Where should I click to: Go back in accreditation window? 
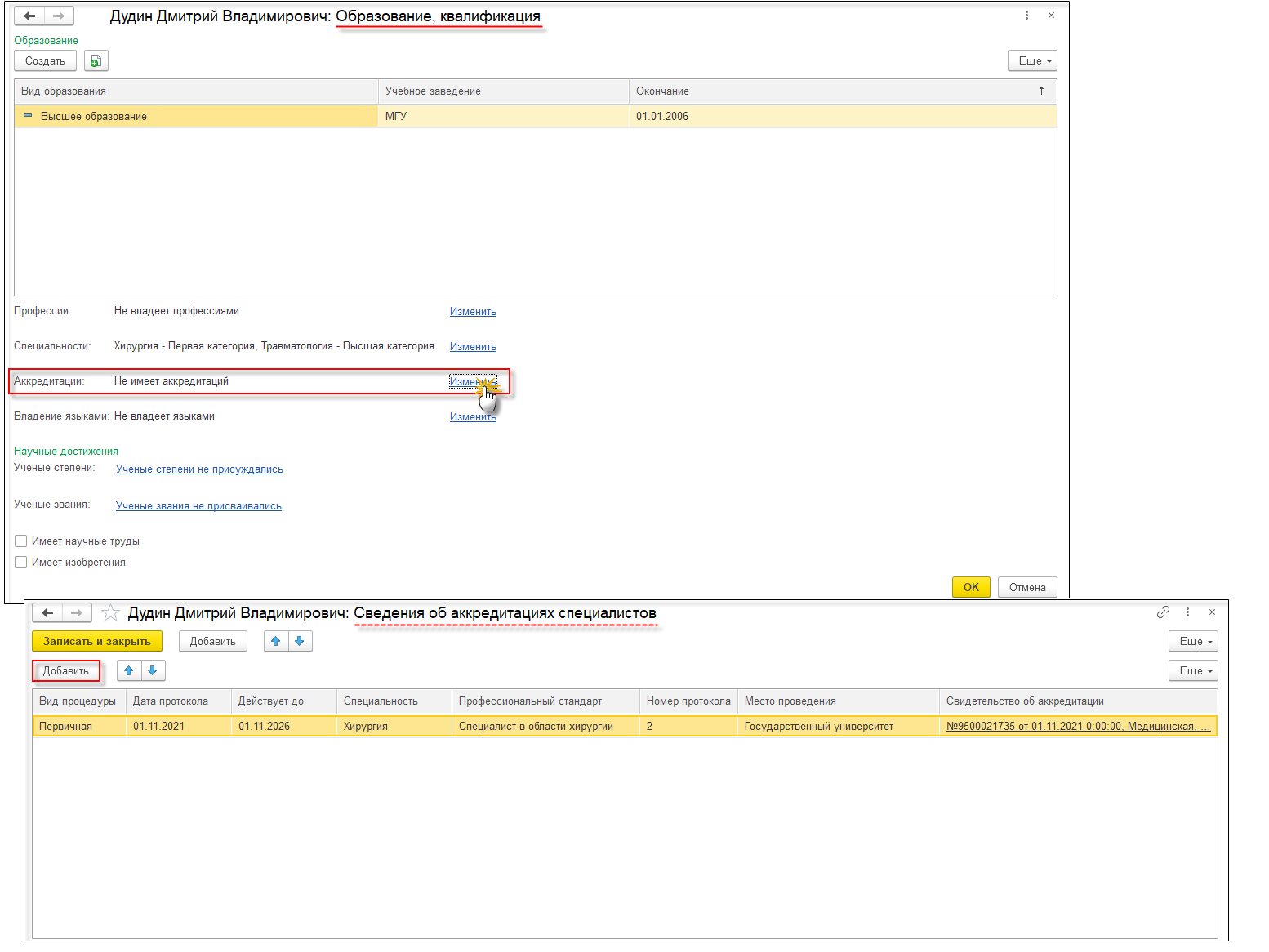[47, 612]
